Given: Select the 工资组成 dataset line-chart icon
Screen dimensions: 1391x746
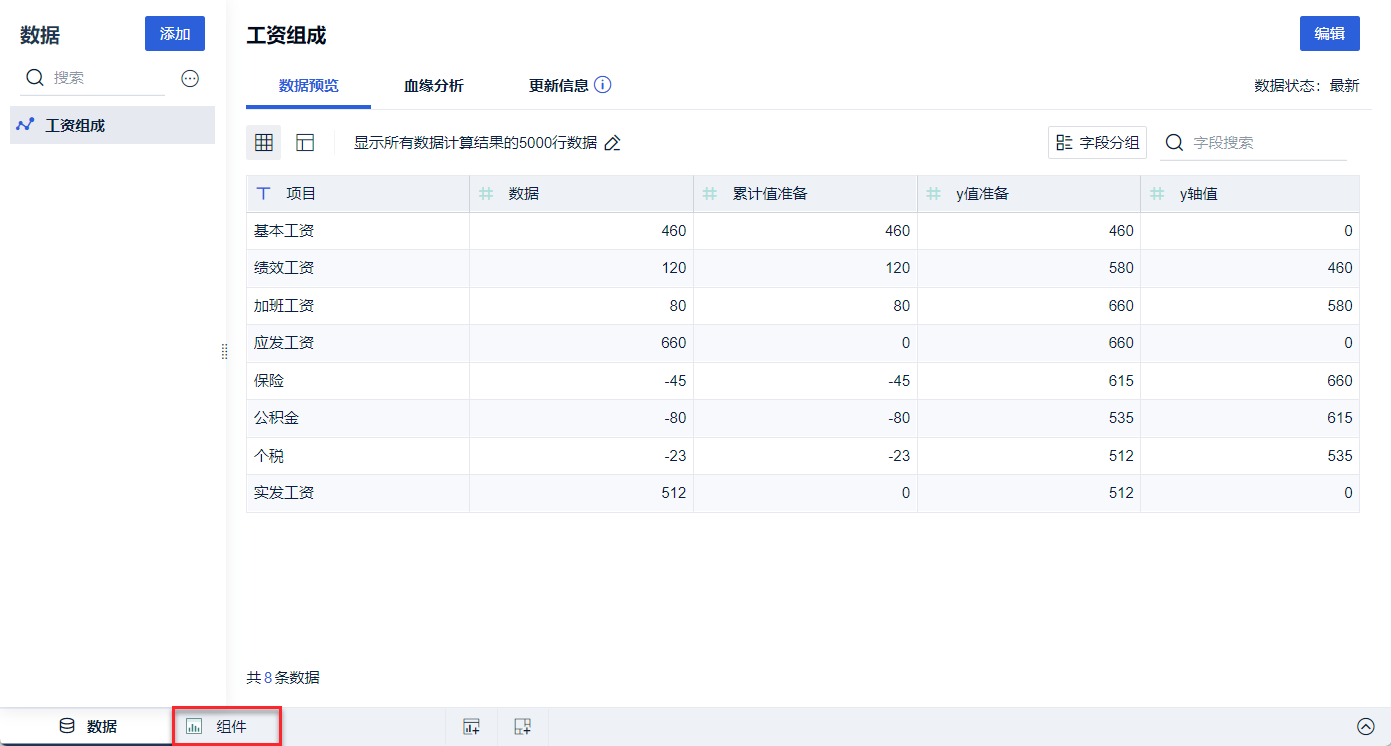Looking at the screenshot, I should [26, 125].
